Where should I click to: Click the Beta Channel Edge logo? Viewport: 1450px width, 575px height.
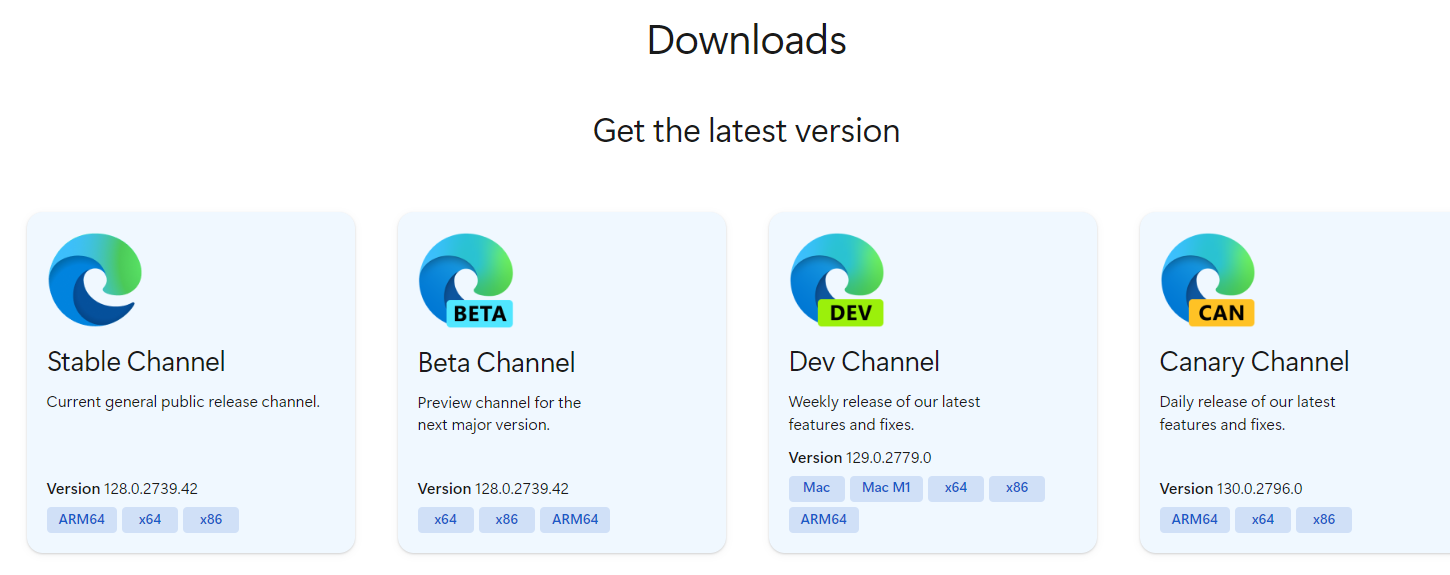coord(466,280)
